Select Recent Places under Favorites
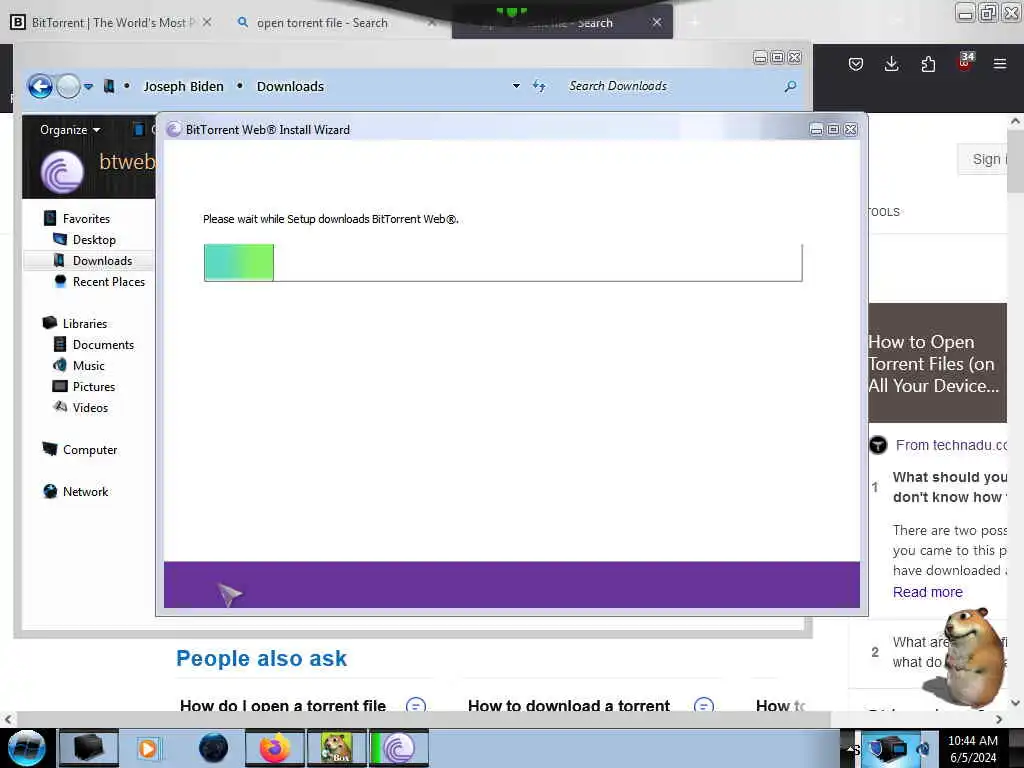This screenshot has height=768, width=1024. coord(108,281)
